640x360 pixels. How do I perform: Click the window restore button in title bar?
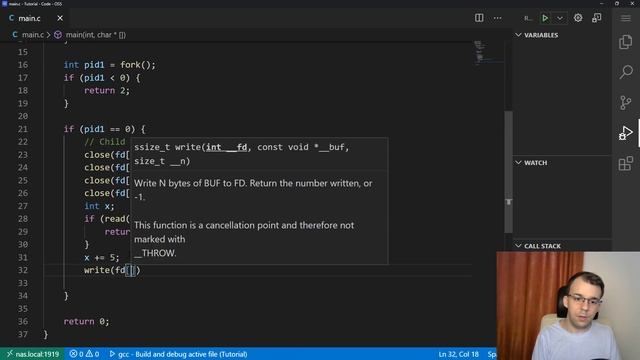(617, 3)
